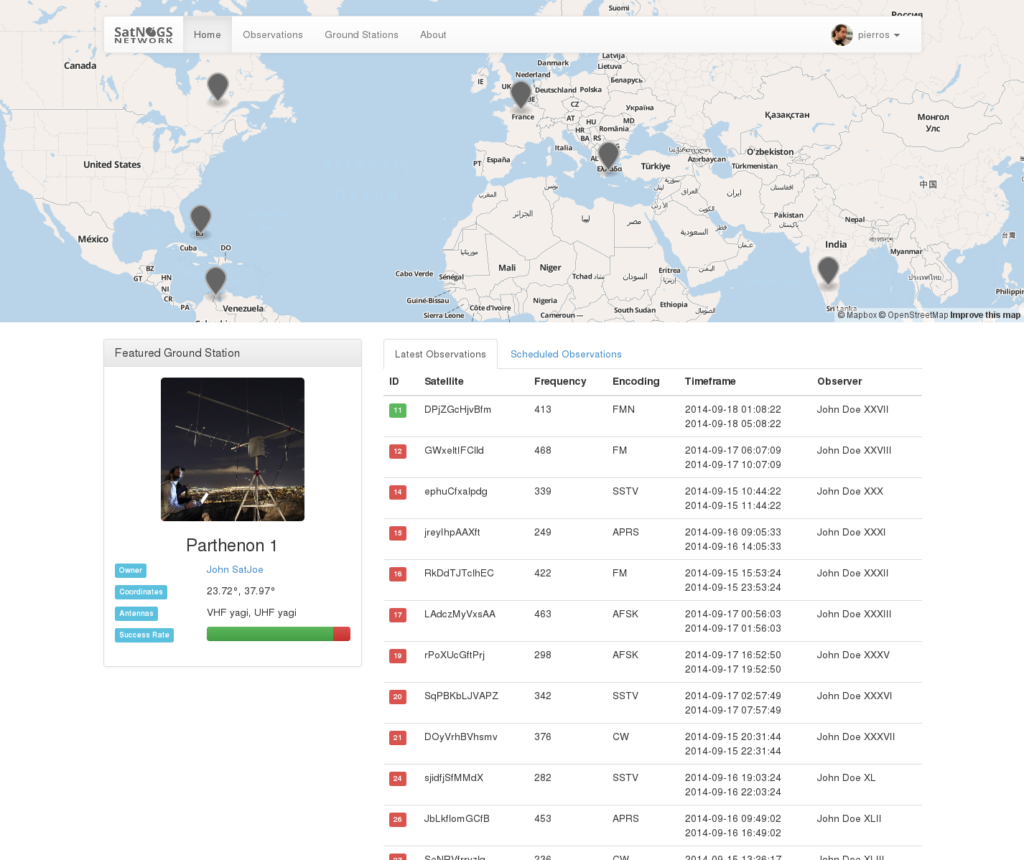Viewport: 1024px width, 860px height.
Task: Click the SatNOGS Network logo
Action: [x=143, y=34]
